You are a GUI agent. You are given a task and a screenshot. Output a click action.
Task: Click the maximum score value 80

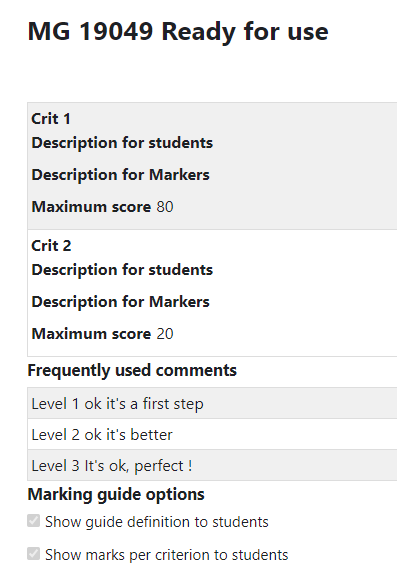[x=165, y=207]
